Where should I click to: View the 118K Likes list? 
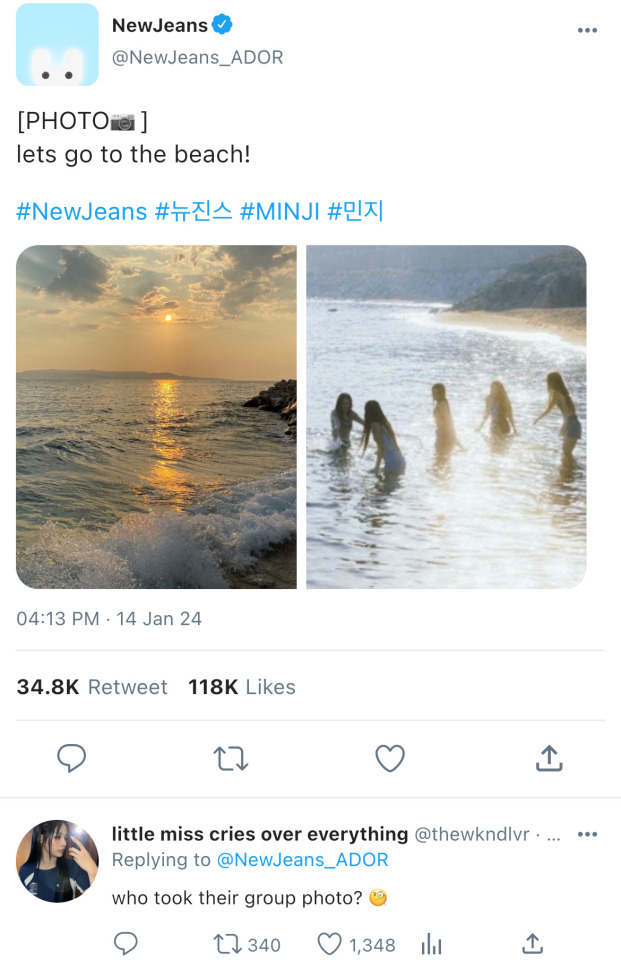tap(242, 687)
